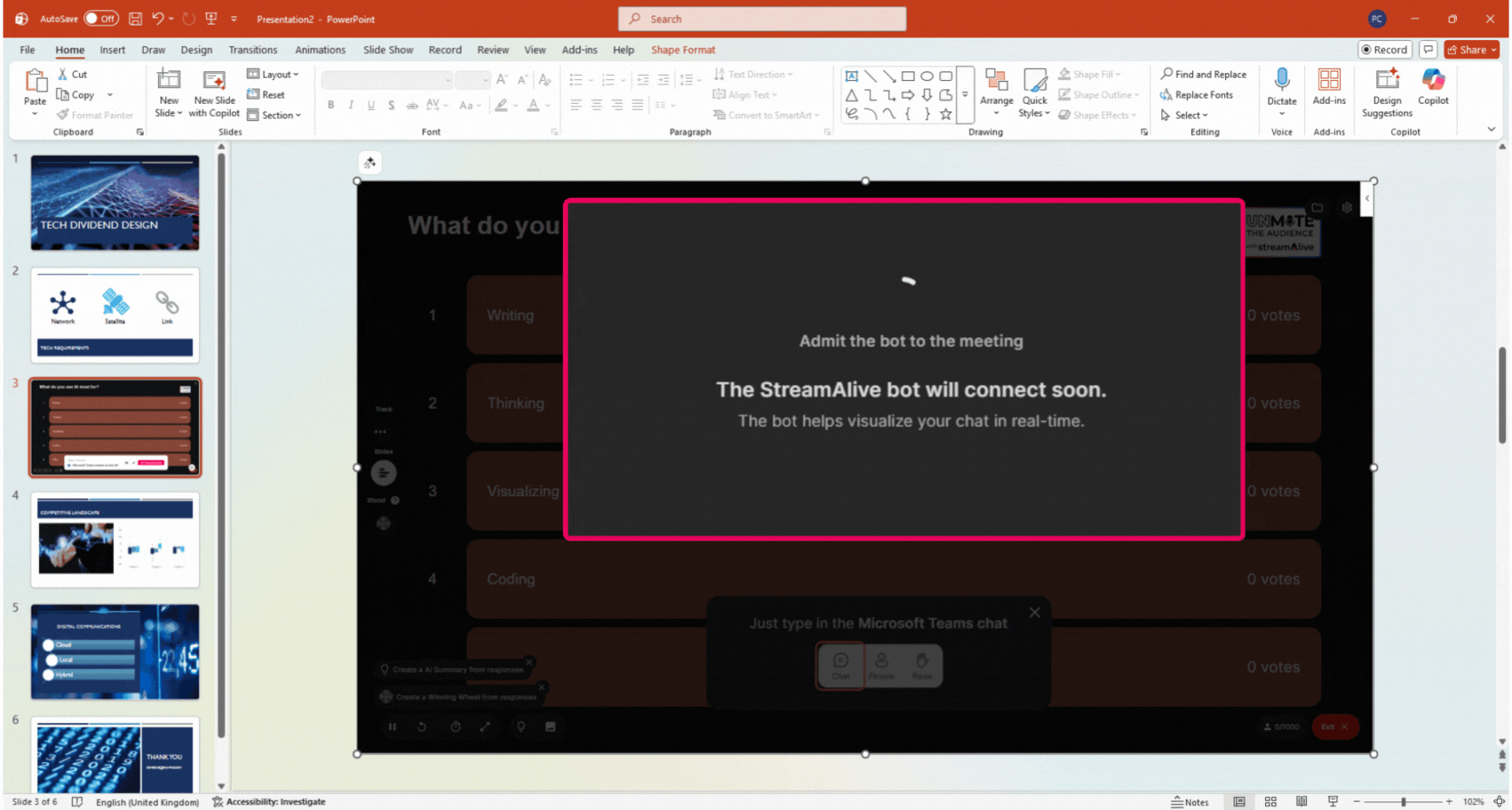Click the Search box in title bar
Screen dimensions: 1512x810
[x=762, y=19]
